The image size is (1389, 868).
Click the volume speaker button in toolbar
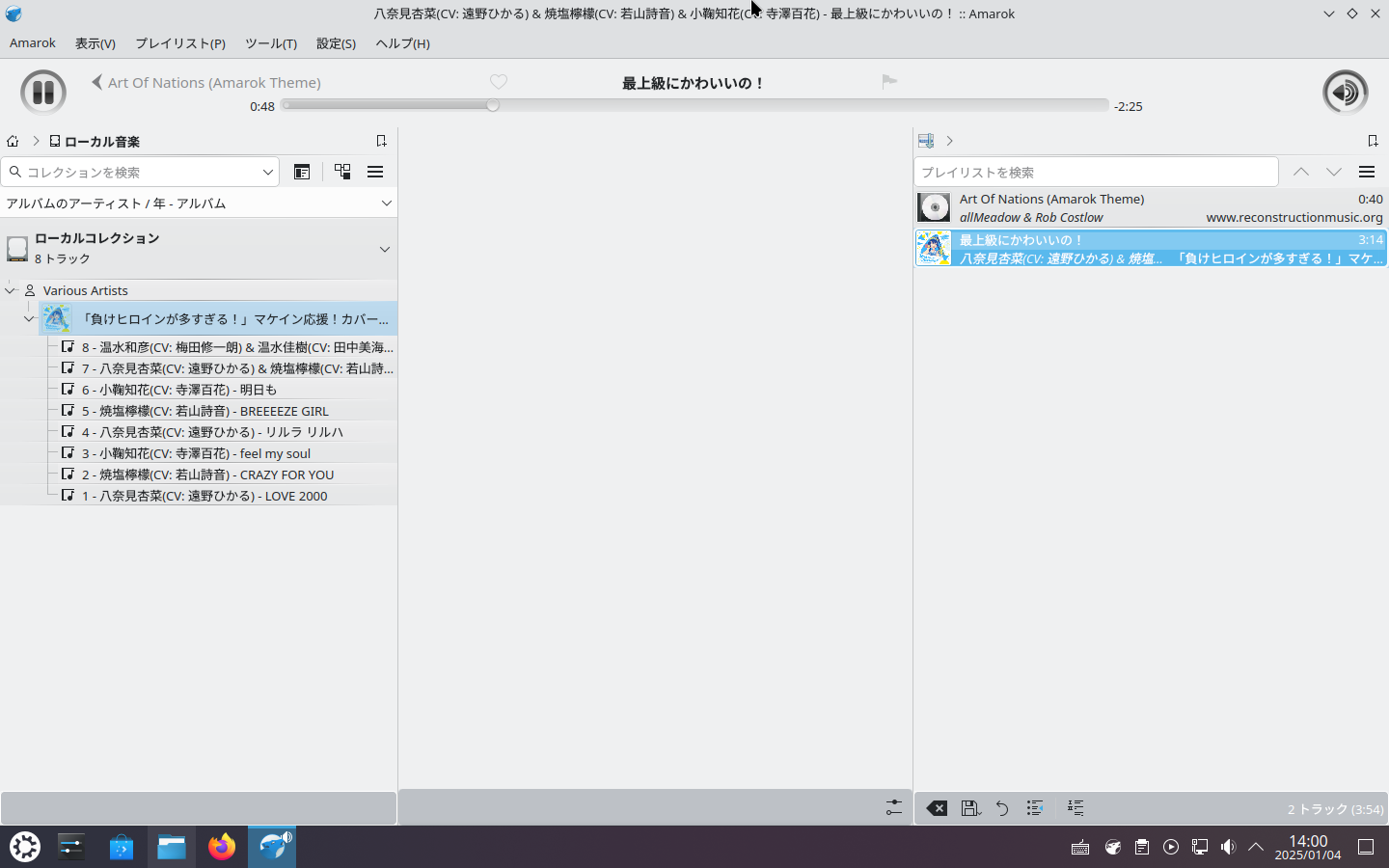(1345, 93)
